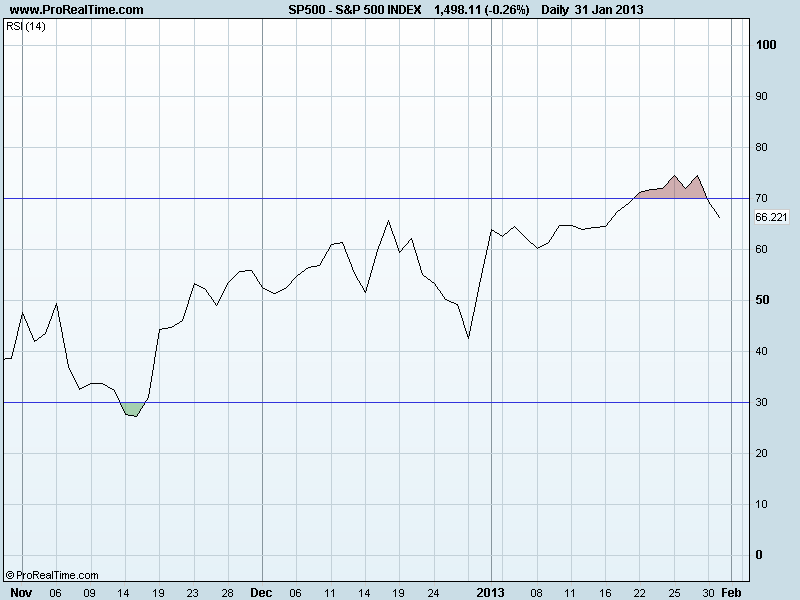Viewport: 800px width, 600px height.
Task: Click the www.ProRealTime.com header text
Action: [x=77, y=10]
